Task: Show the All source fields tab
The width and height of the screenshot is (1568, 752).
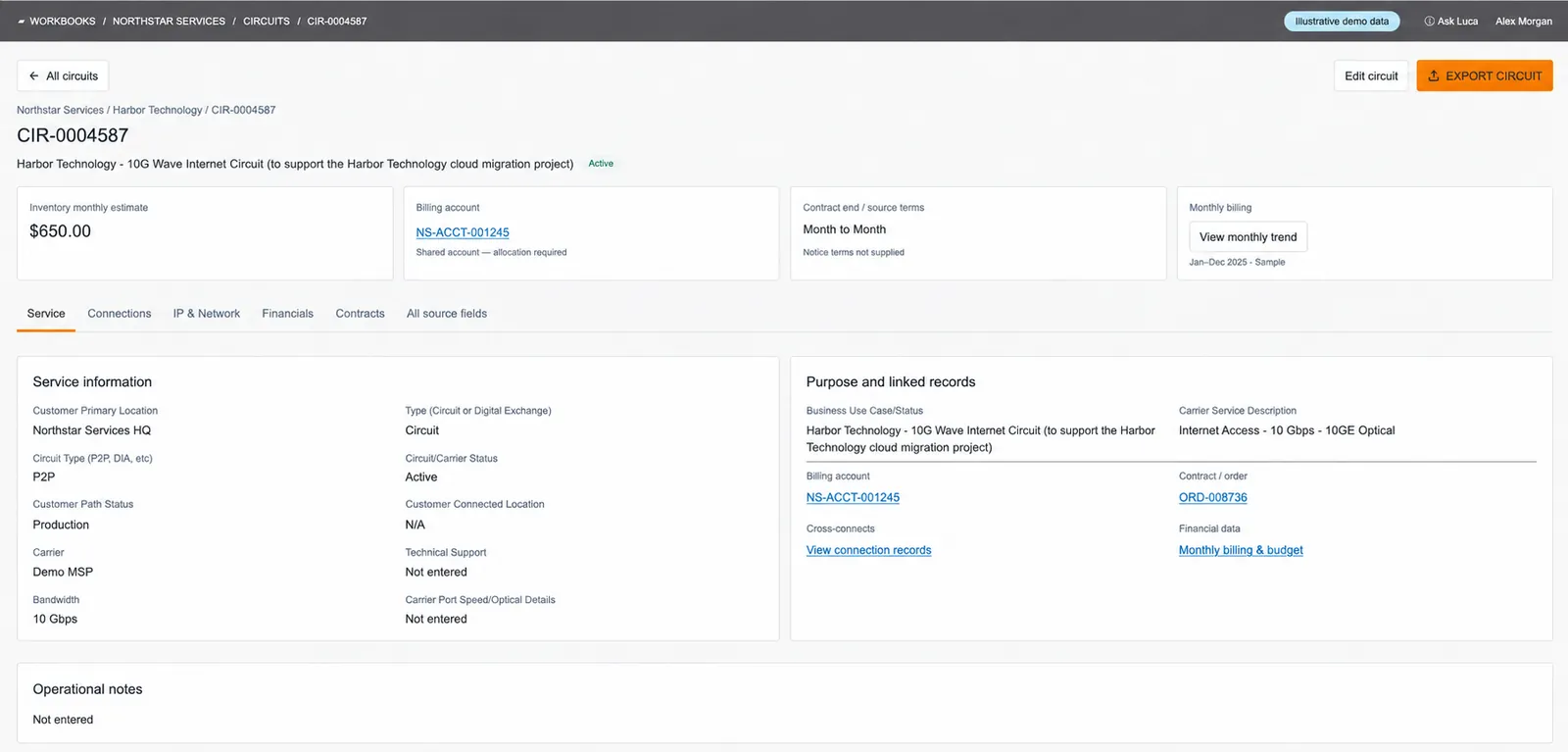Action: pyautogui.click(x=447, y=314)
